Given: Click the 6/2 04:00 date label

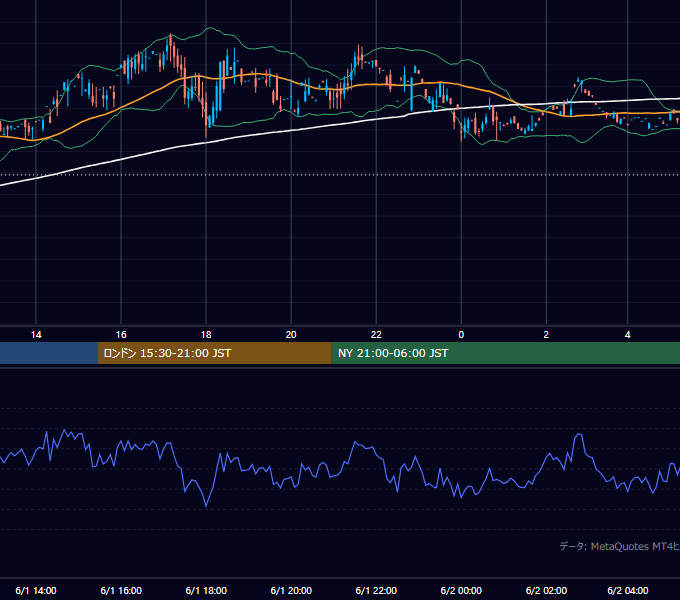Looking at the screenshot, I should click(x=628, y=590).
